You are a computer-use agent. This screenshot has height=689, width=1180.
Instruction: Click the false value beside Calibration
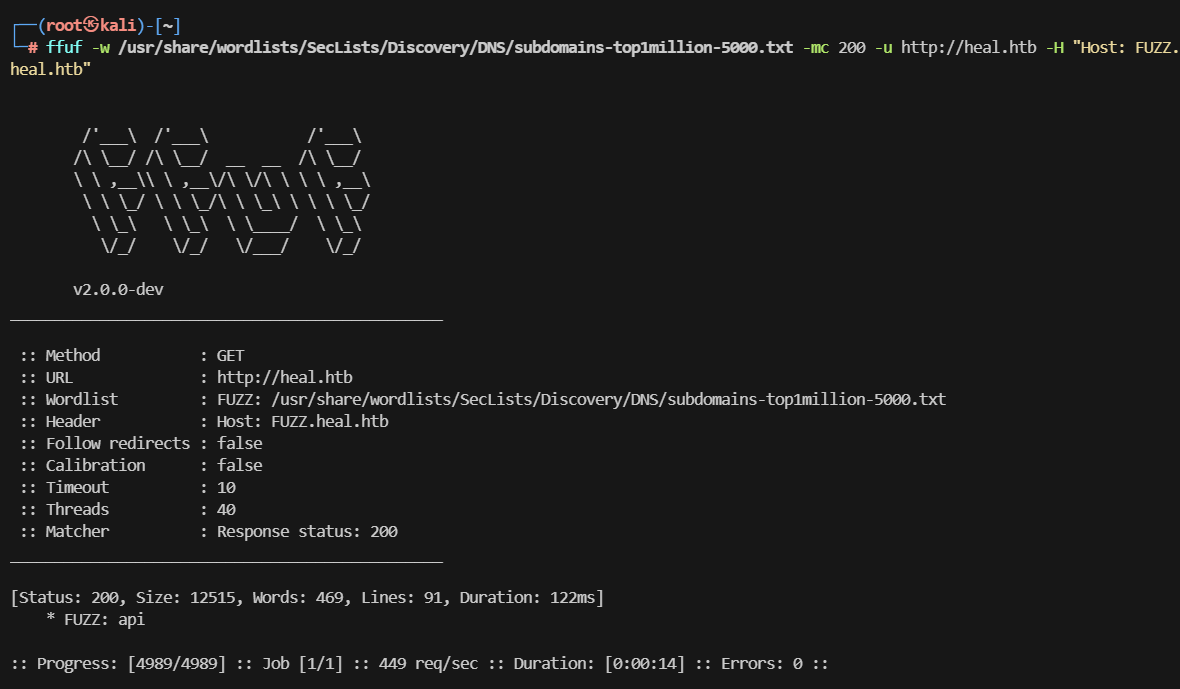pos(239,465)
